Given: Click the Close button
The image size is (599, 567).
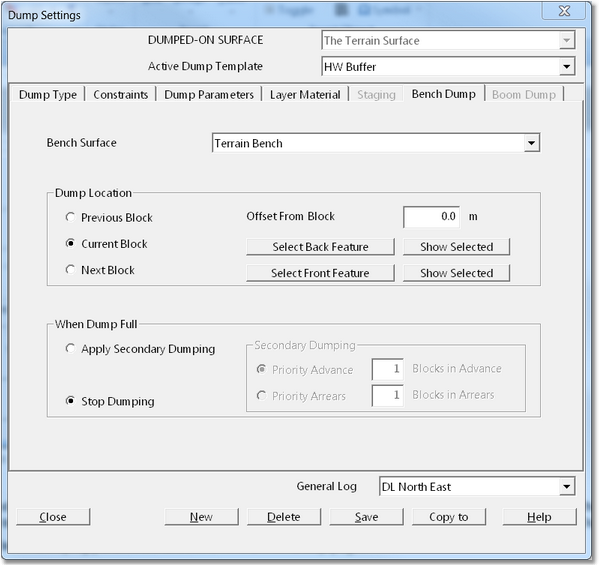Looking at the screenshot, I should [x=53, y=517].
